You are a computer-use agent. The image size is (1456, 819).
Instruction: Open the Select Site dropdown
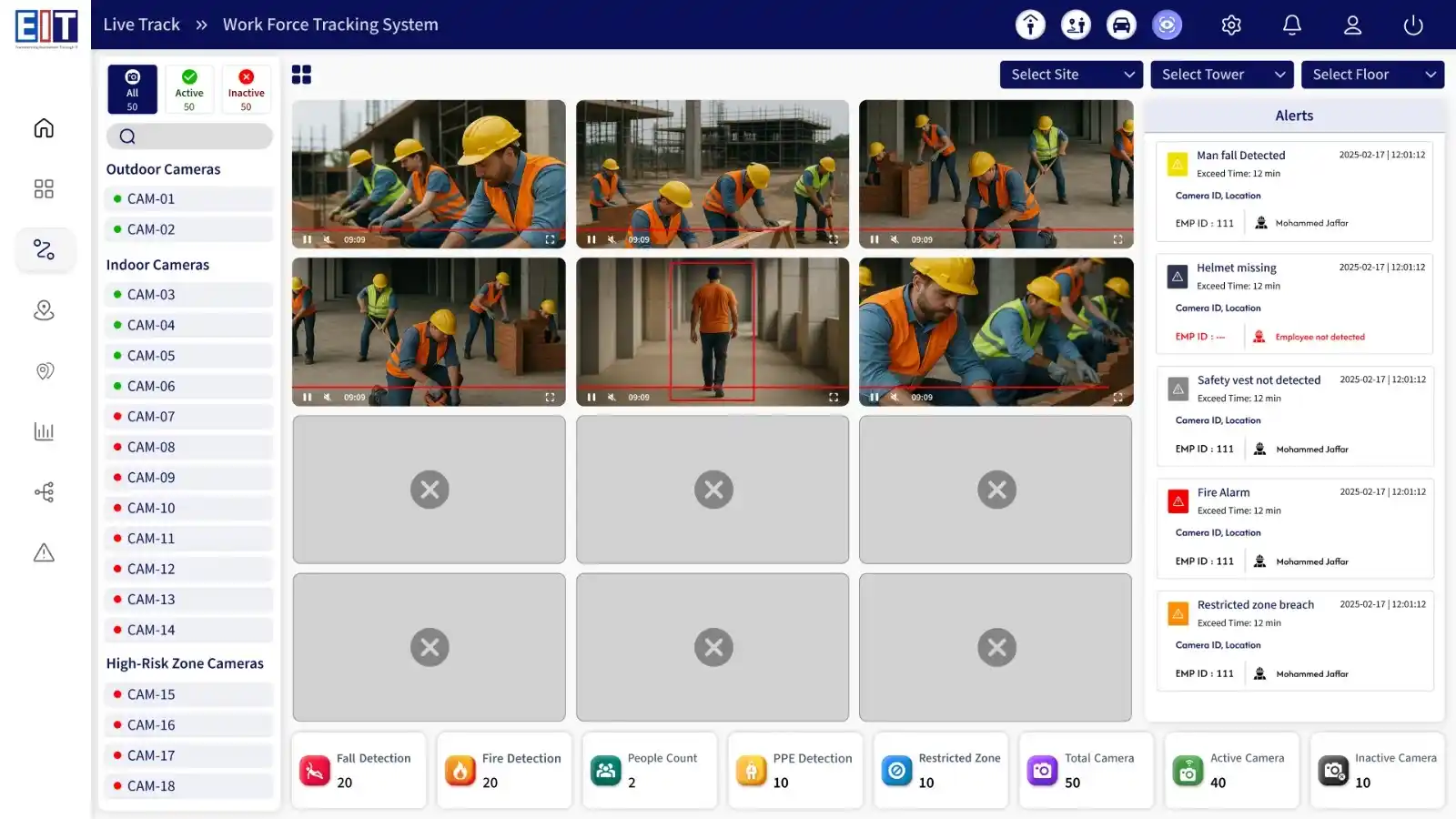[1070, 74]
